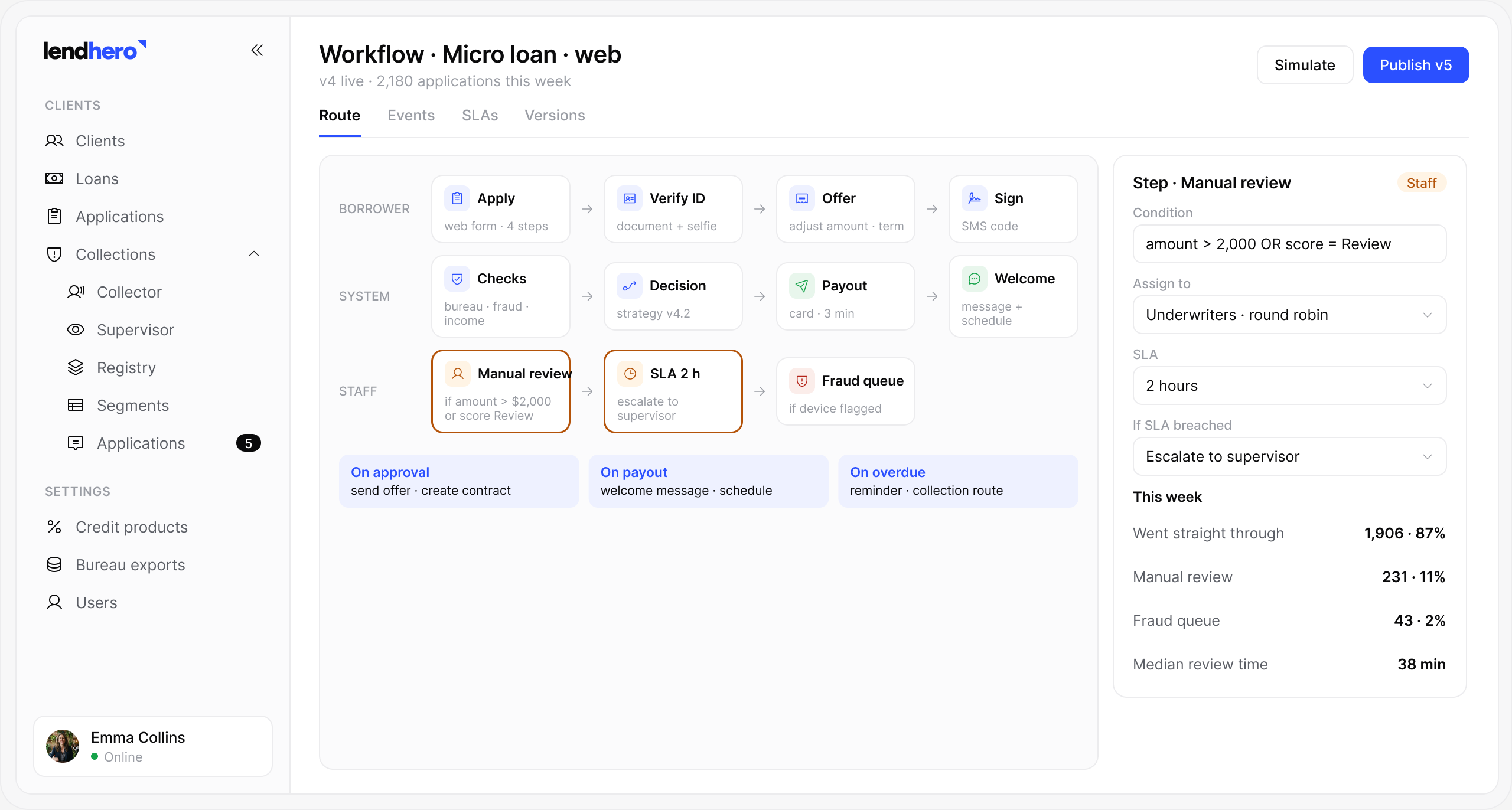Click the Publish v5 button
Viewport: 1512px width, 810px height.
(x=1416, y=65)
